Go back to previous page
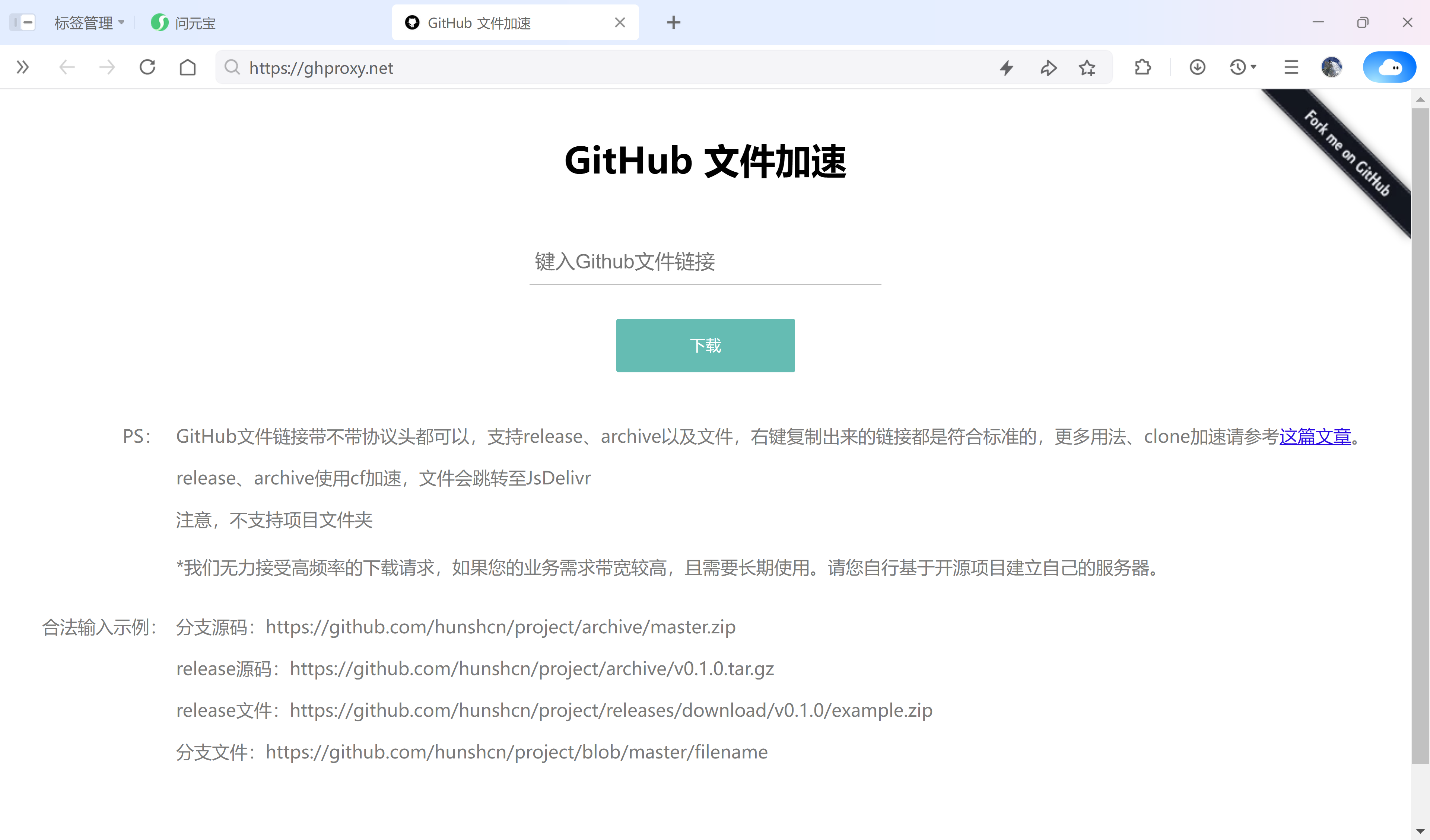1430x840 pixels. click(x=67, y=67)
